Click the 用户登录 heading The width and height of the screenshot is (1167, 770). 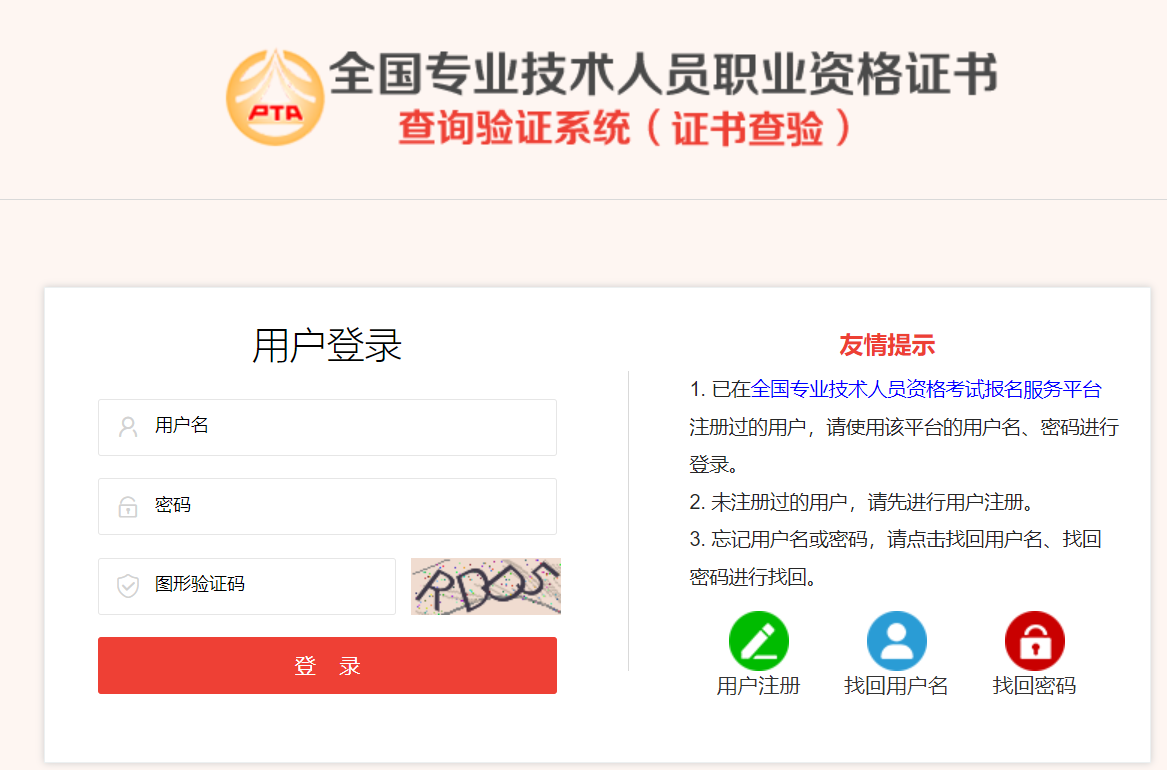tap(327, 345)
